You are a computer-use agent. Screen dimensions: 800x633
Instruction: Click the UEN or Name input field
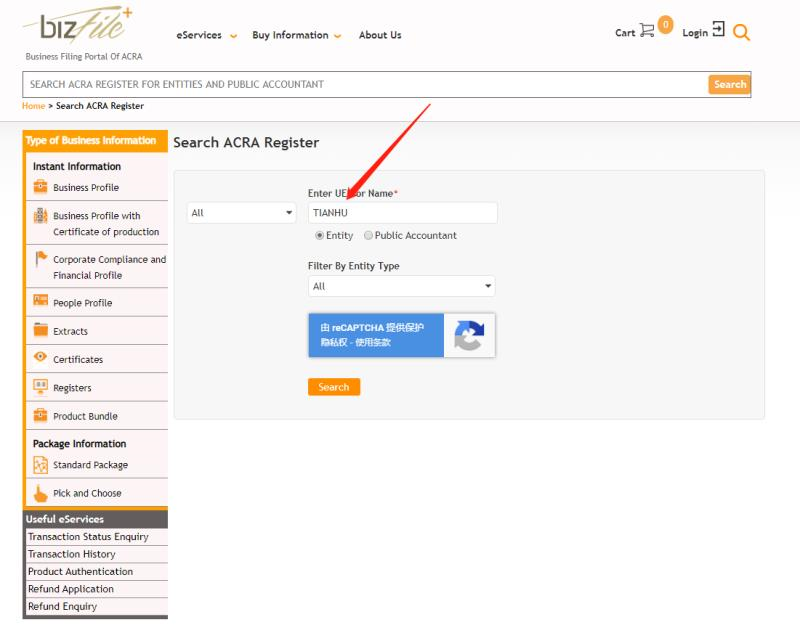[x=403, y=213]
